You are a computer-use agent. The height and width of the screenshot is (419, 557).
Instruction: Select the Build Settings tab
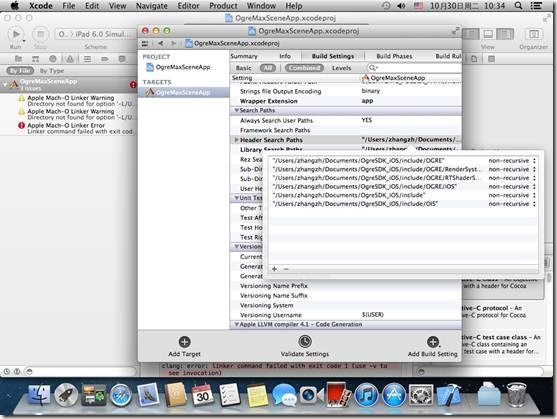point(333,56)
